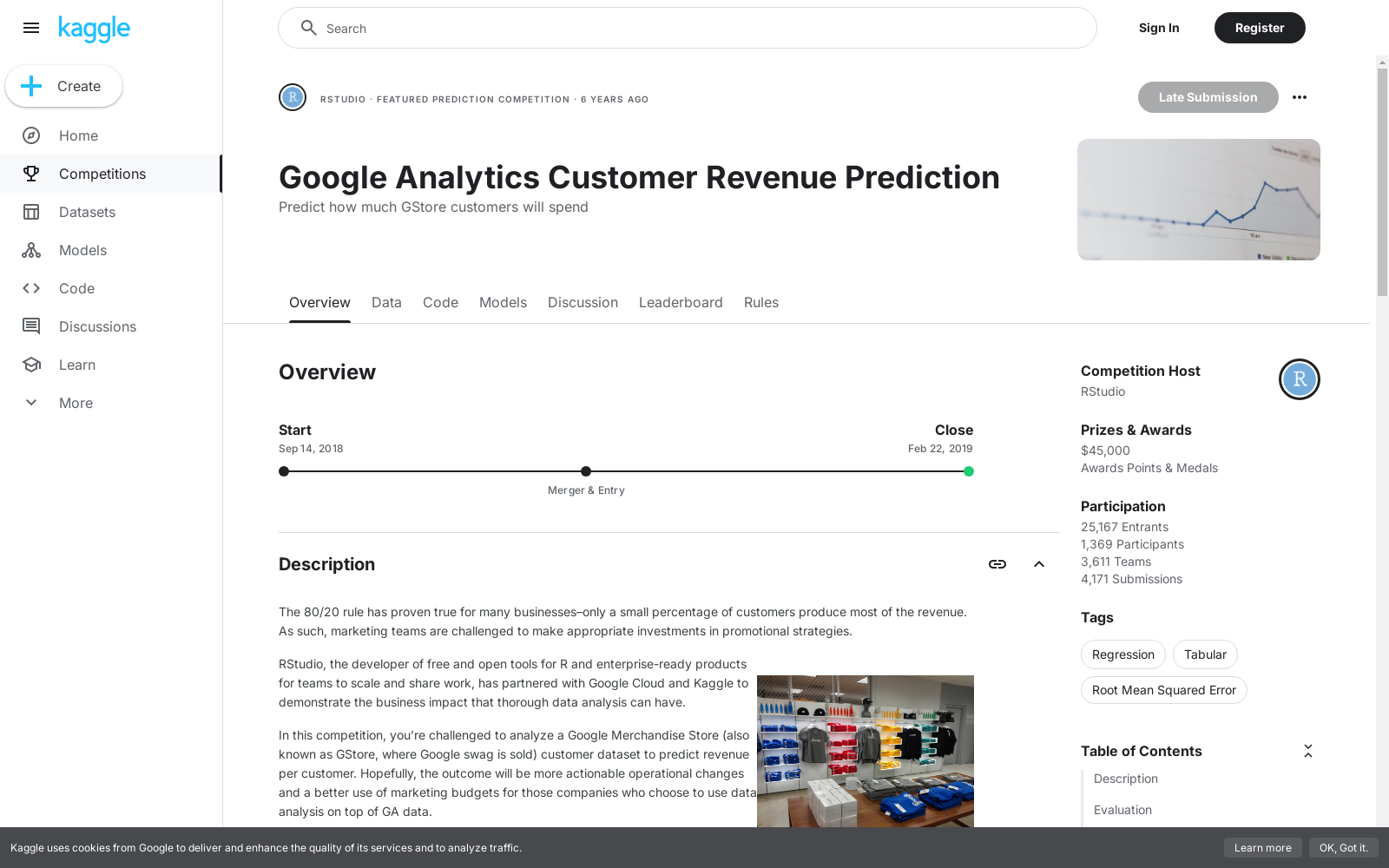This screenshot has height=868, width=1389.
Task: Click the Competition Host RStudio logo
Action: pyautogui.click(x=1300, y=379)
